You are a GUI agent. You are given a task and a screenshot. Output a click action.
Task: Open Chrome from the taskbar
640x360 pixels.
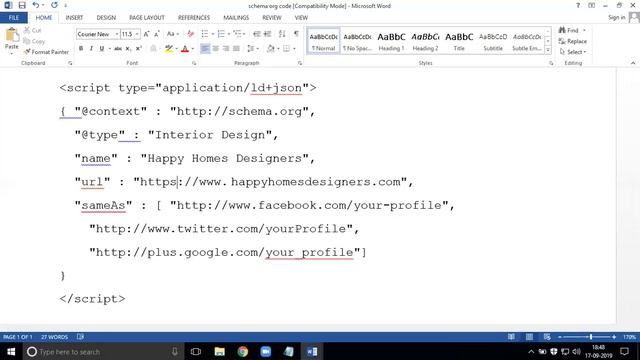click(242, 351)
